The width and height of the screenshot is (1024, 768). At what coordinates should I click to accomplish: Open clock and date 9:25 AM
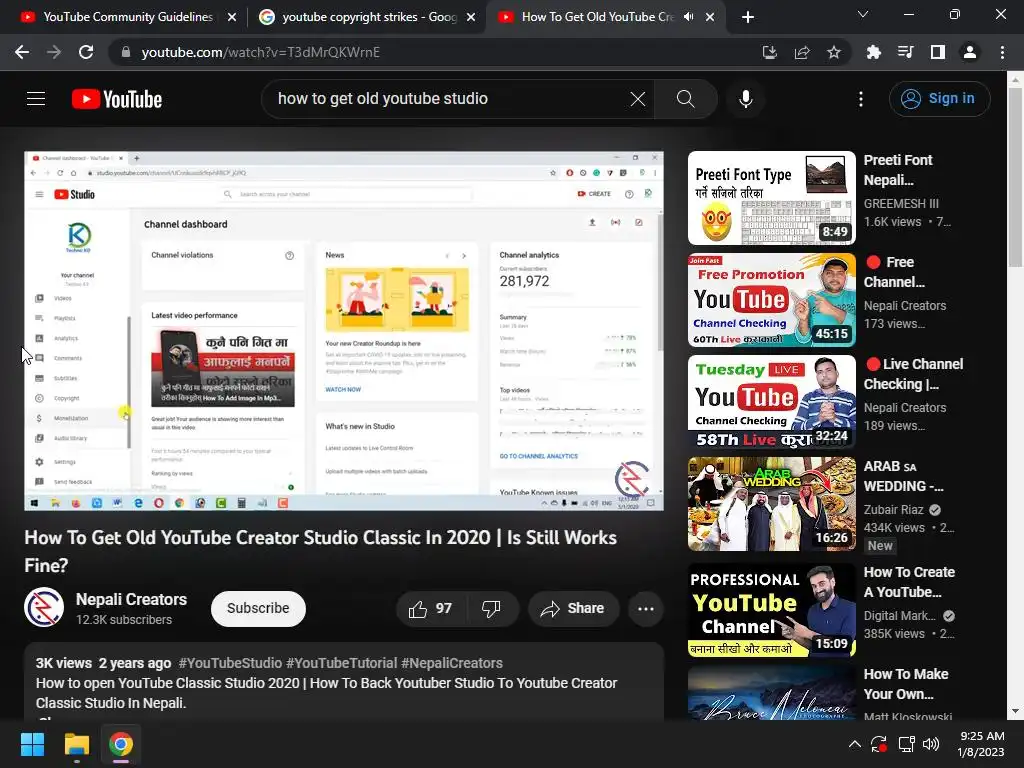tap(981, 744)
